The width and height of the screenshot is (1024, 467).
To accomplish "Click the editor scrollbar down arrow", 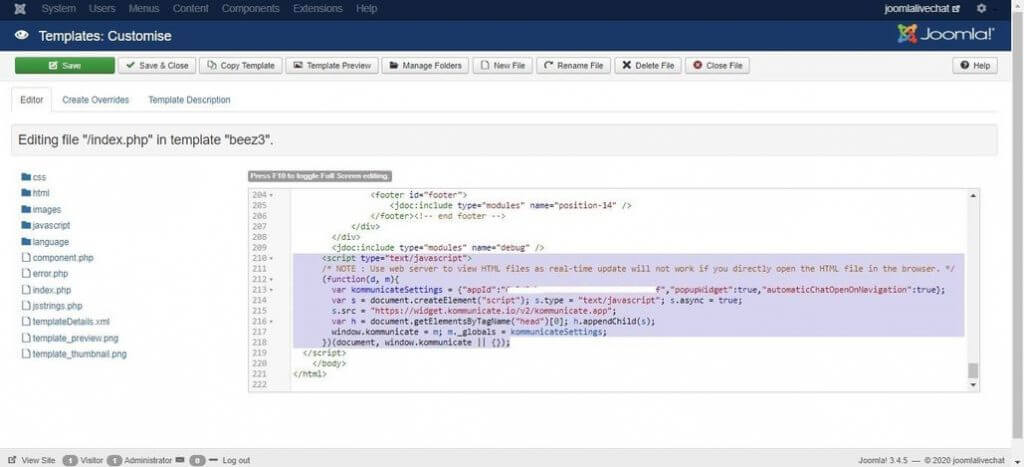I will pyautogui.click(x=973, y=386).
